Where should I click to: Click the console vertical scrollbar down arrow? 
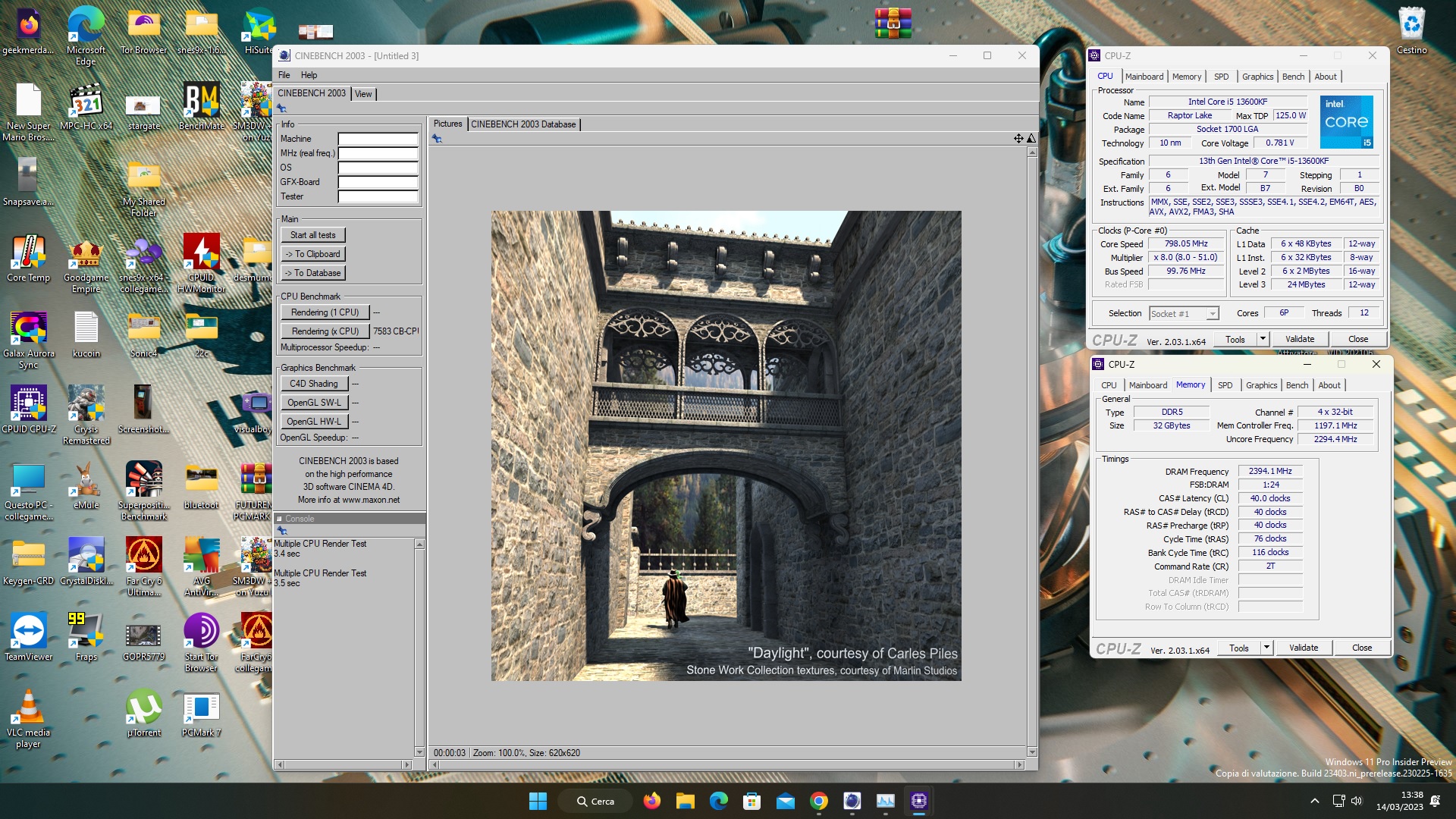(x=419, y=752)
